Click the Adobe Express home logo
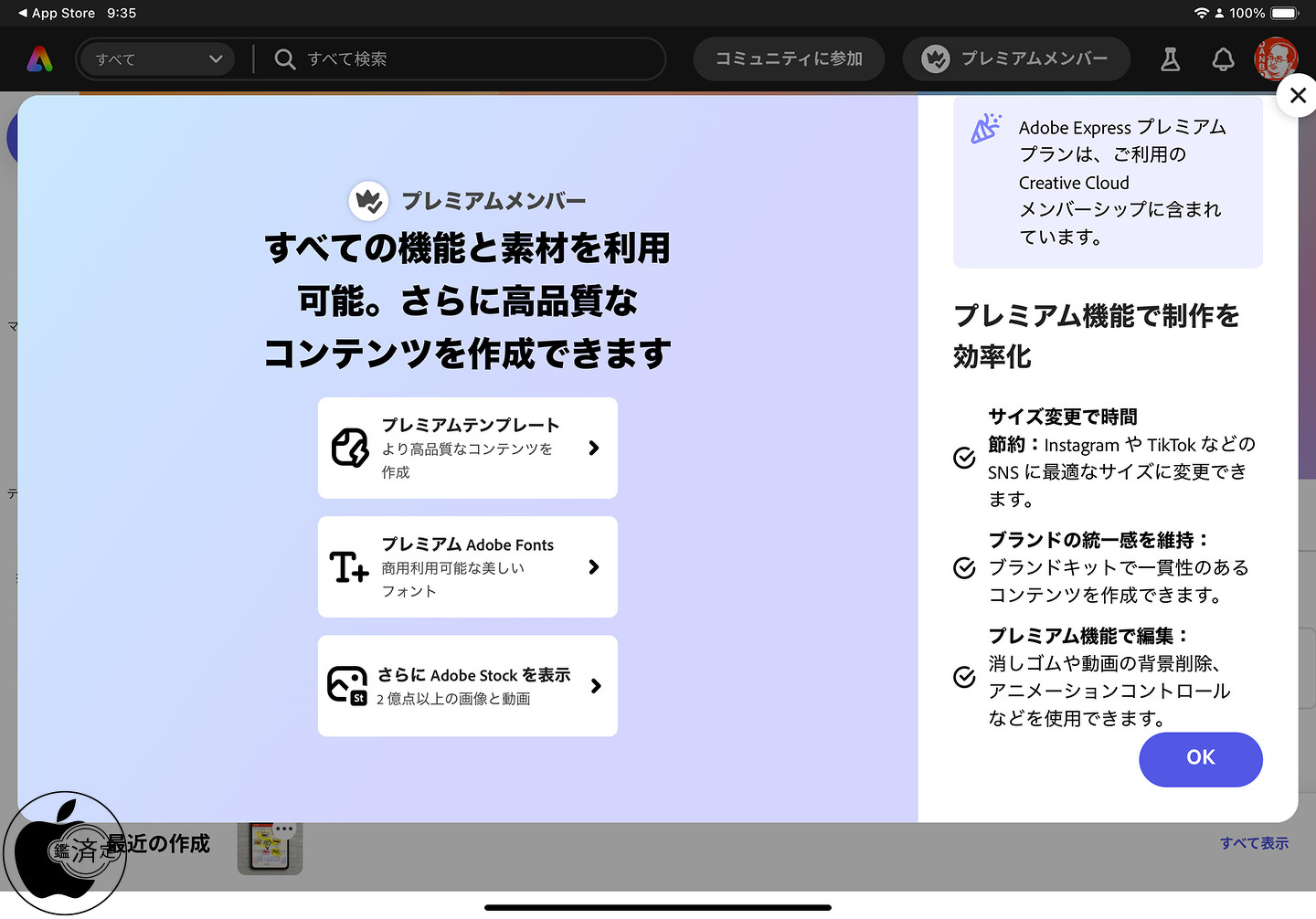 pos(39,59)
